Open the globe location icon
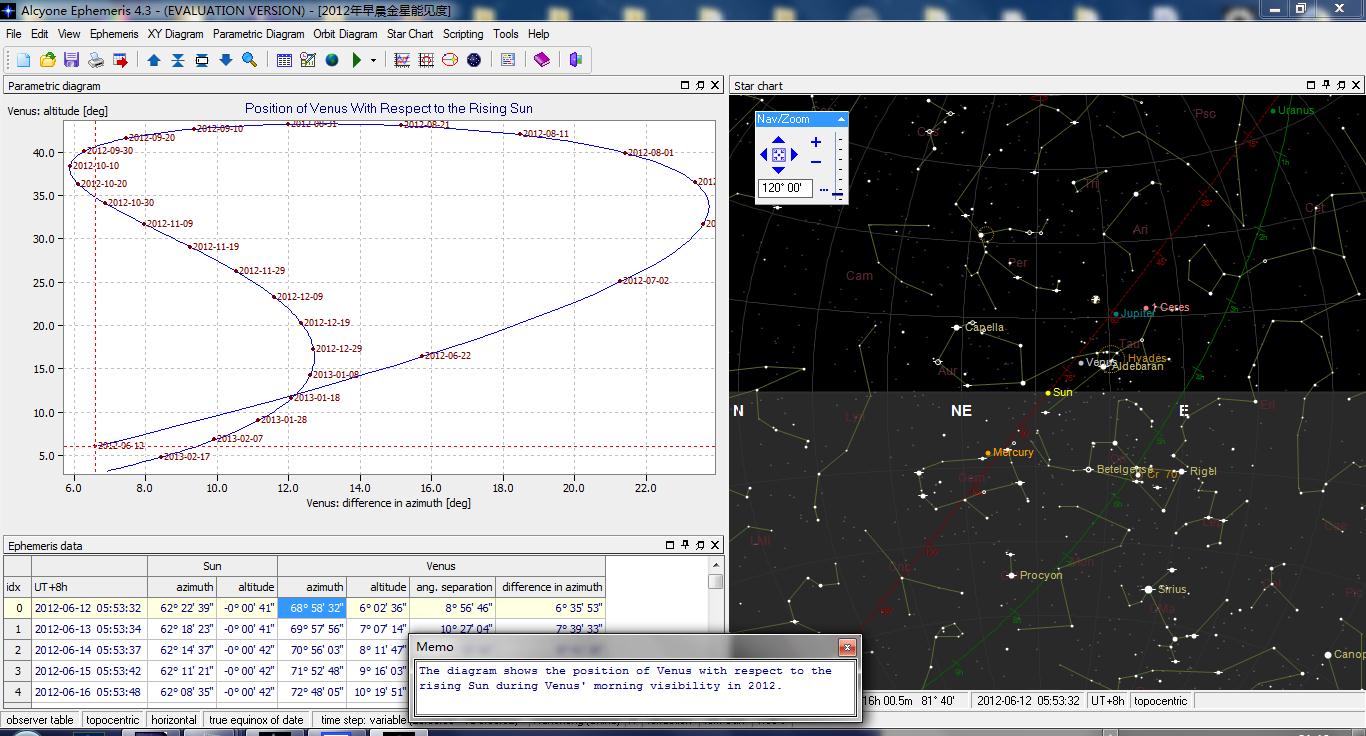 [x=332, y=60]
